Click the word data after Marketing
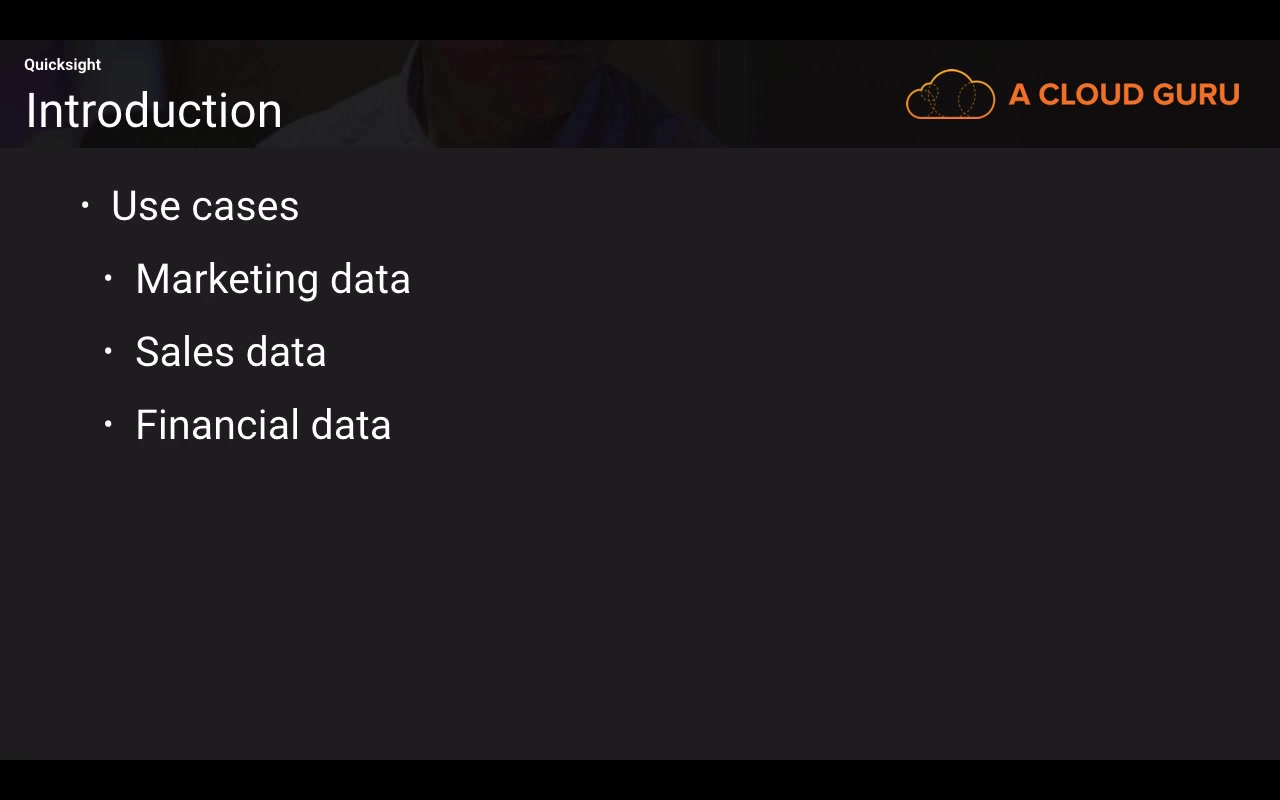Image resolution: width=1280 pixels, height=800 pixels. point(370,279)
